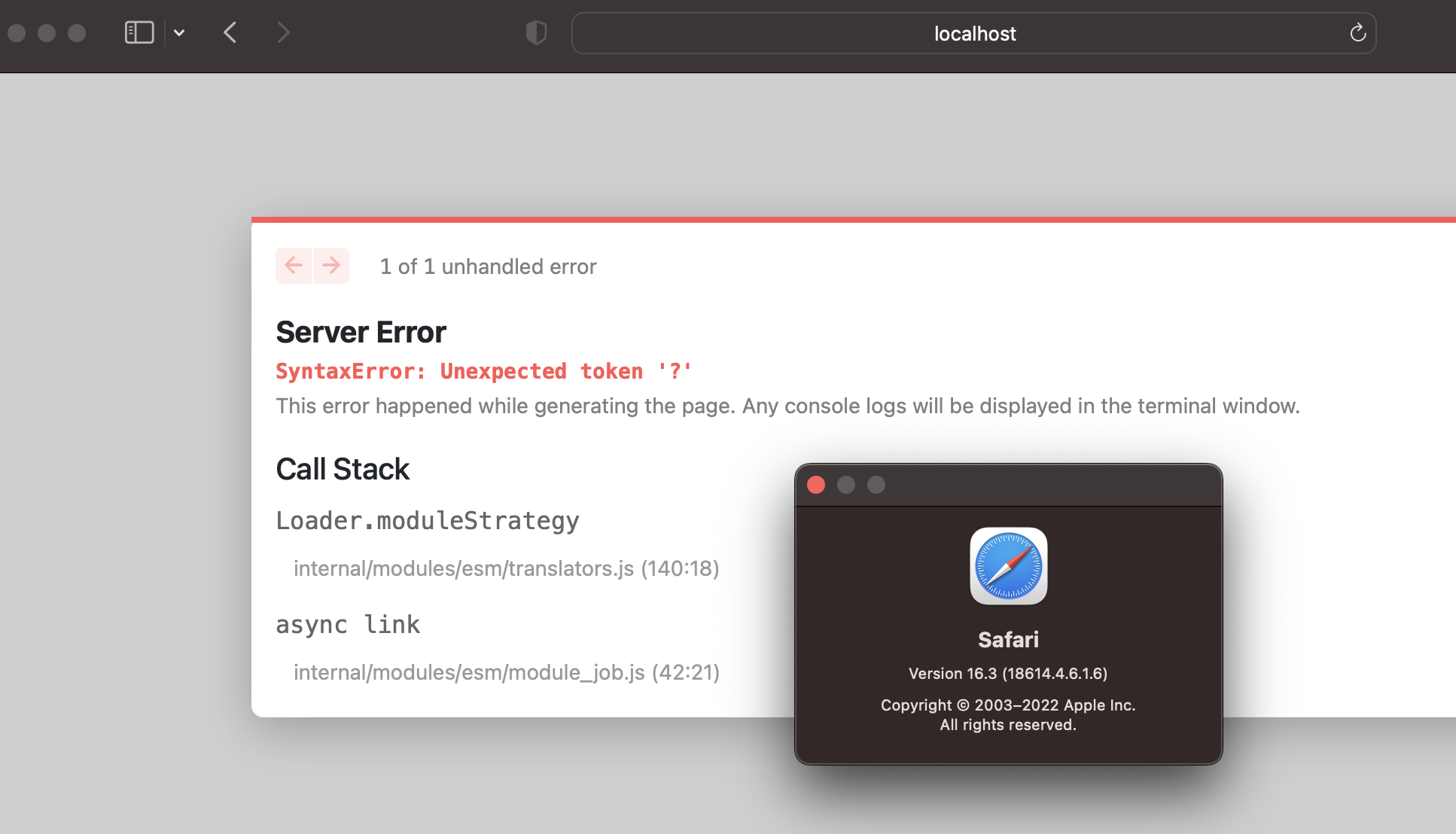Navigate to the previous error with the left arrow
This screenshot has height=834, width=1456.
(294, 265)
